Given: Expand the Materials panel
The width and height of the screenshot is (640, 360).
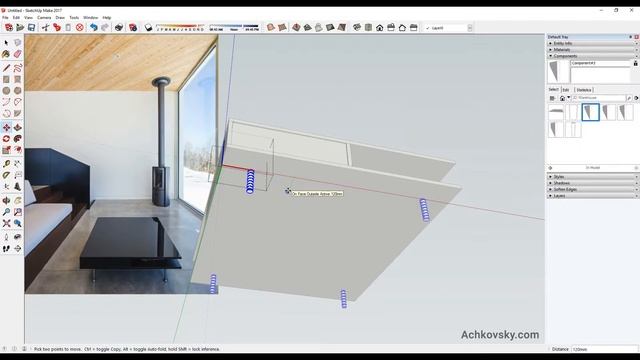Looking at the screenshot, I should (592, 49).
